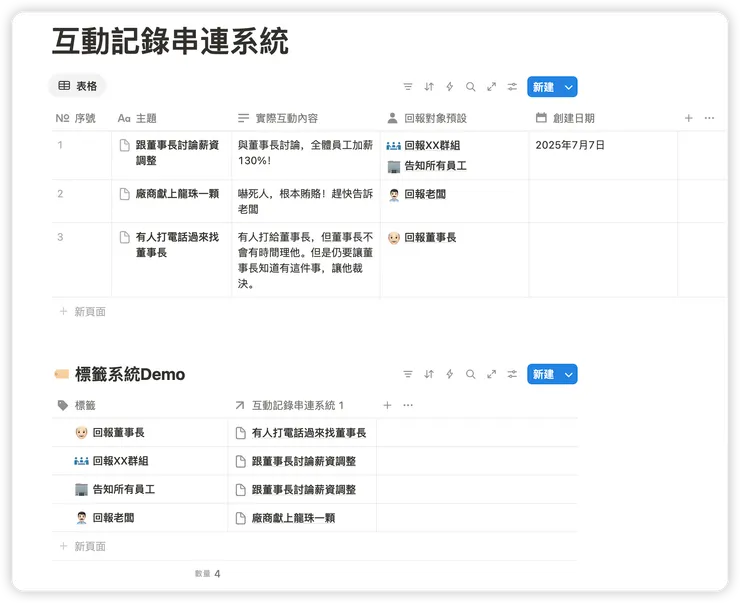
Task: Click search icon in top table toolbar
Action: click(x=471, y=87)
